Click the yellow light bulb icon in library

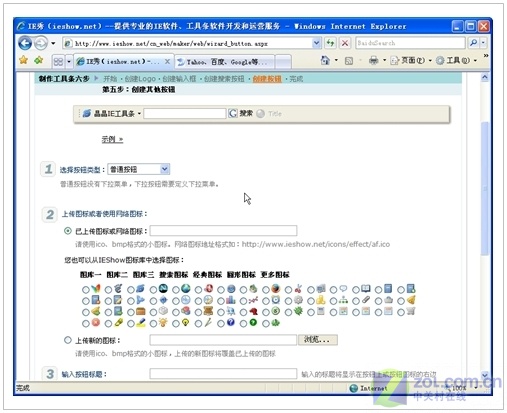pos(185,322)
